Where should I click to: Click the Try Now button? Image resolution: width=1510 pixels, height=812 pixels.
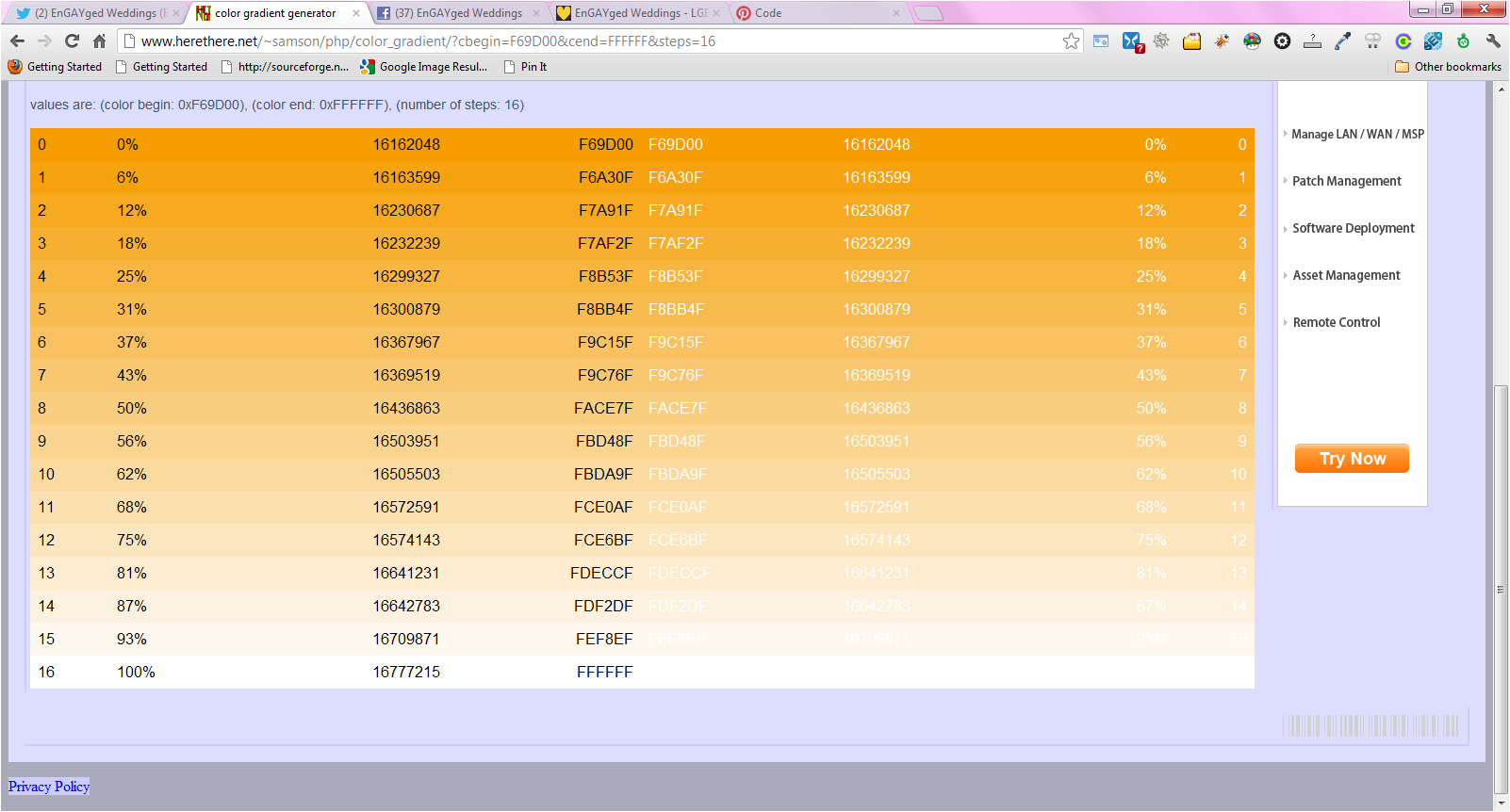(1352, 459)
